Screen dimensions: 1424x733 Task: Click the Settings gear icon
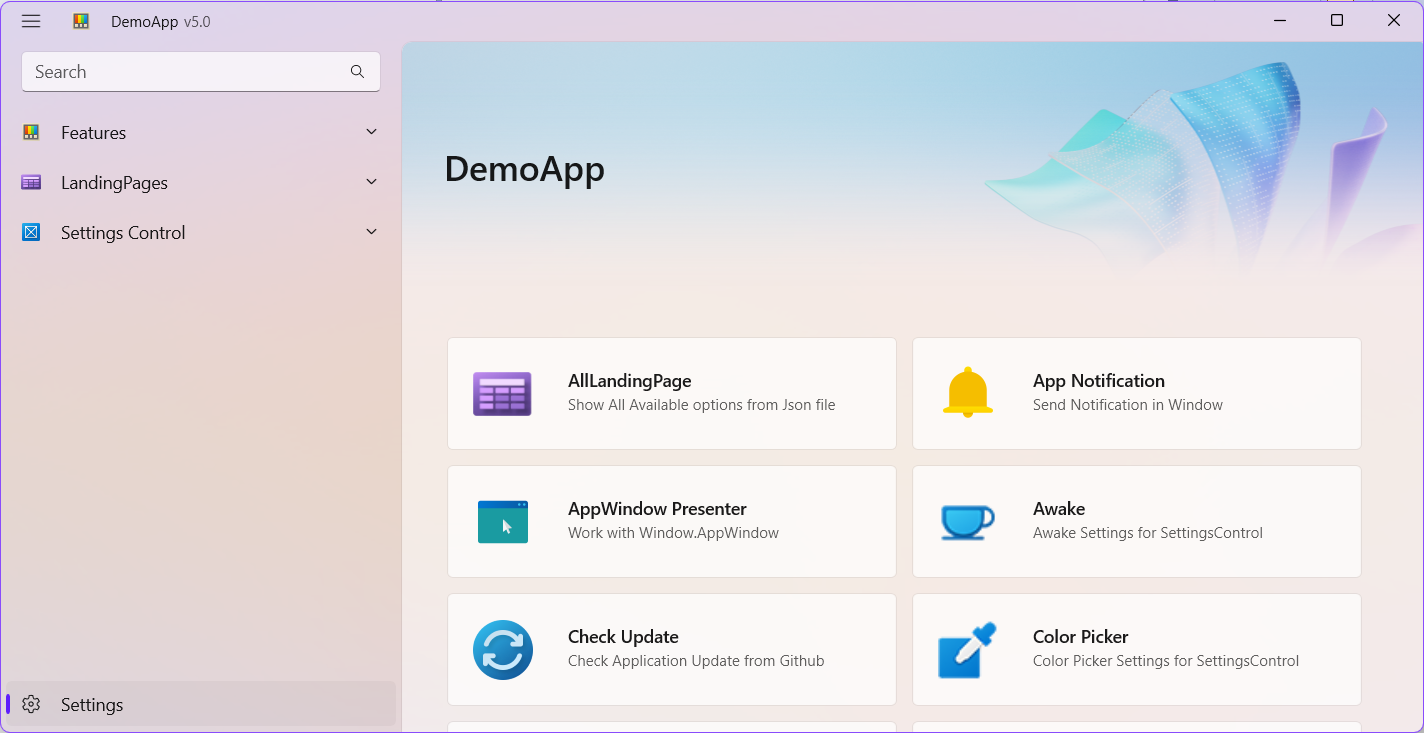(x=31, y=704)
